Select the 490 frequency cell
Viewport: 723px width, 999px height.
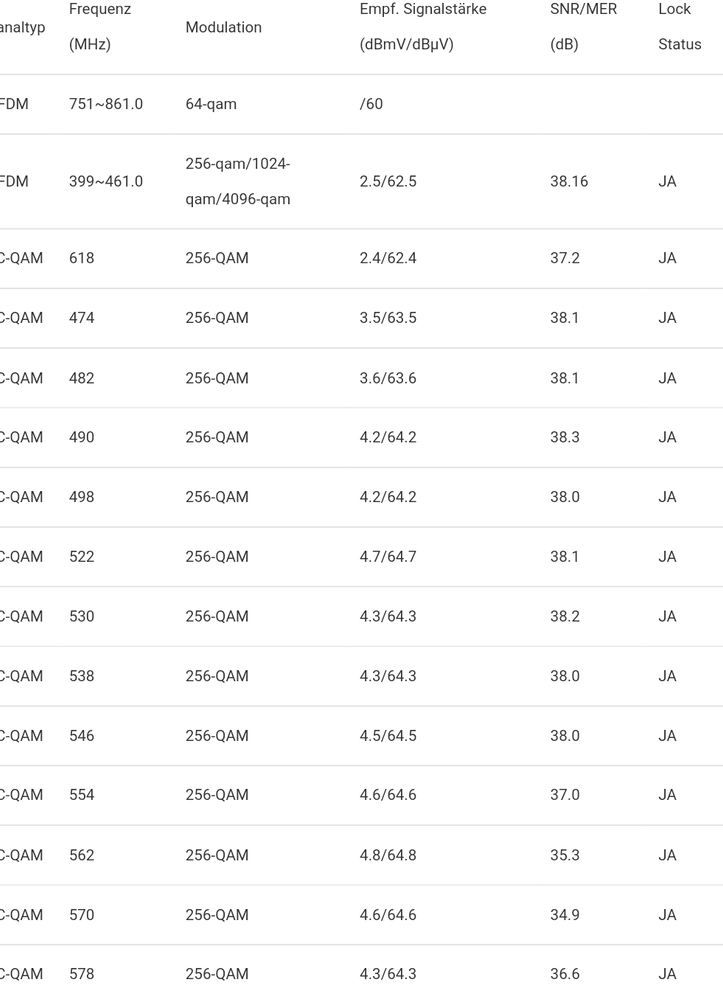point(82,437)
